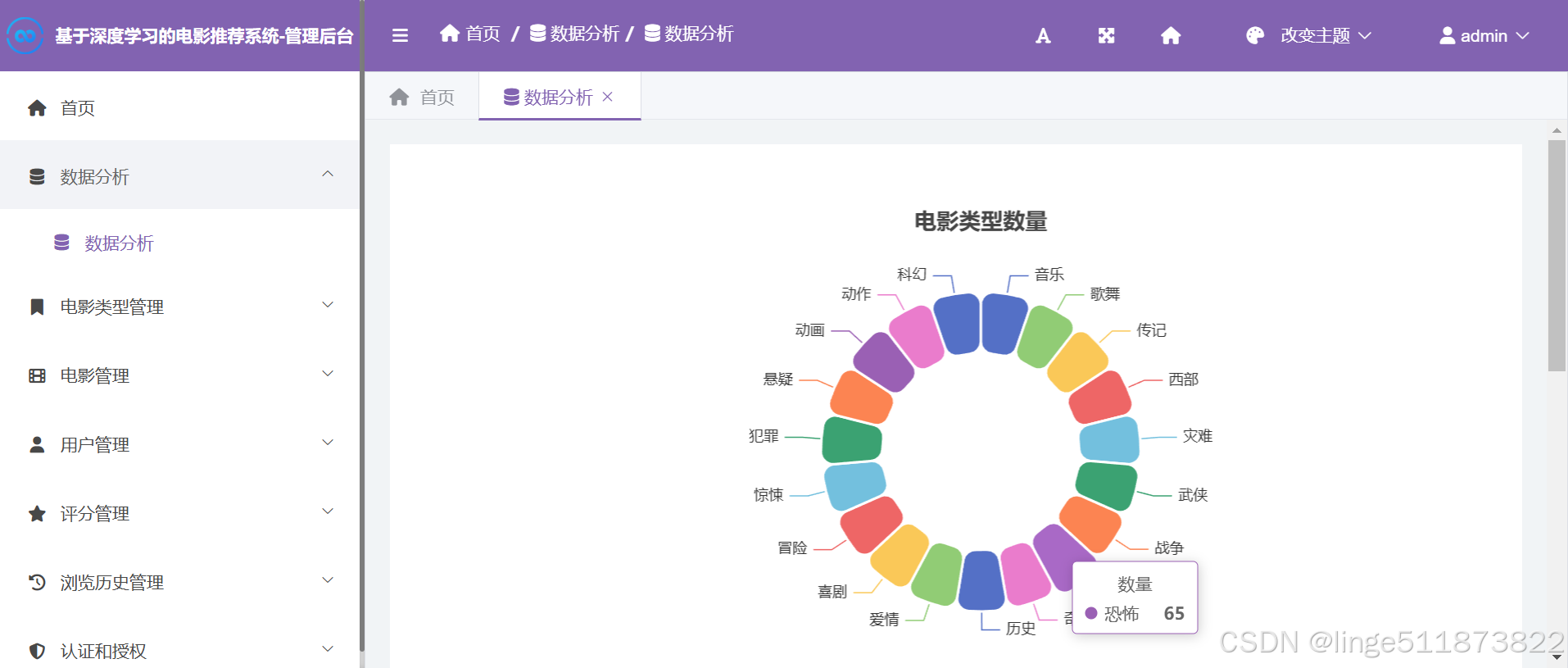Image resolution: width=1568 pixels, height=668 pixels.
Task: Click the 爱情 chart label
Action: click(884, 620)
